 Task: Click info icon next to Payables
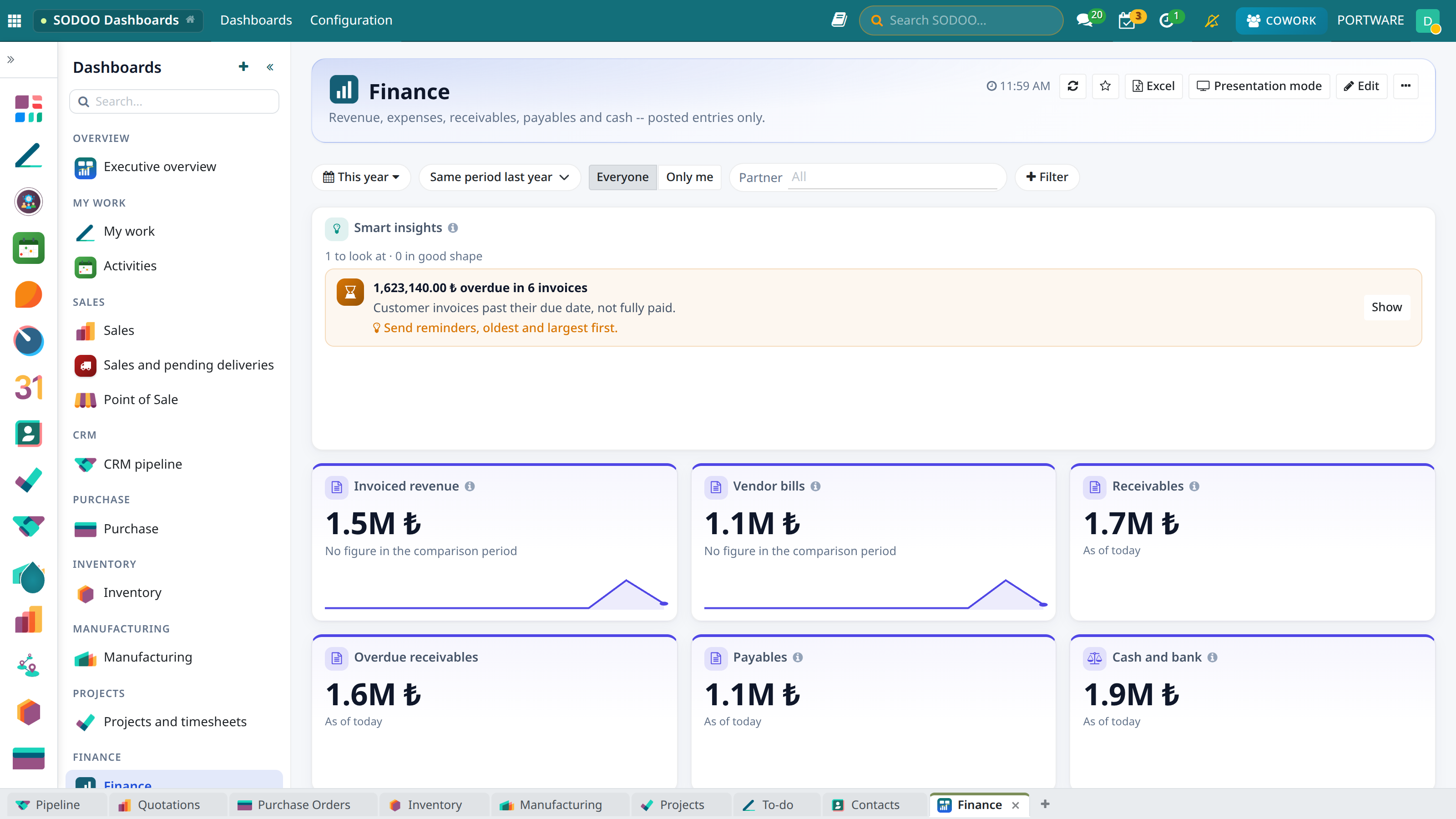click(798, 657)
